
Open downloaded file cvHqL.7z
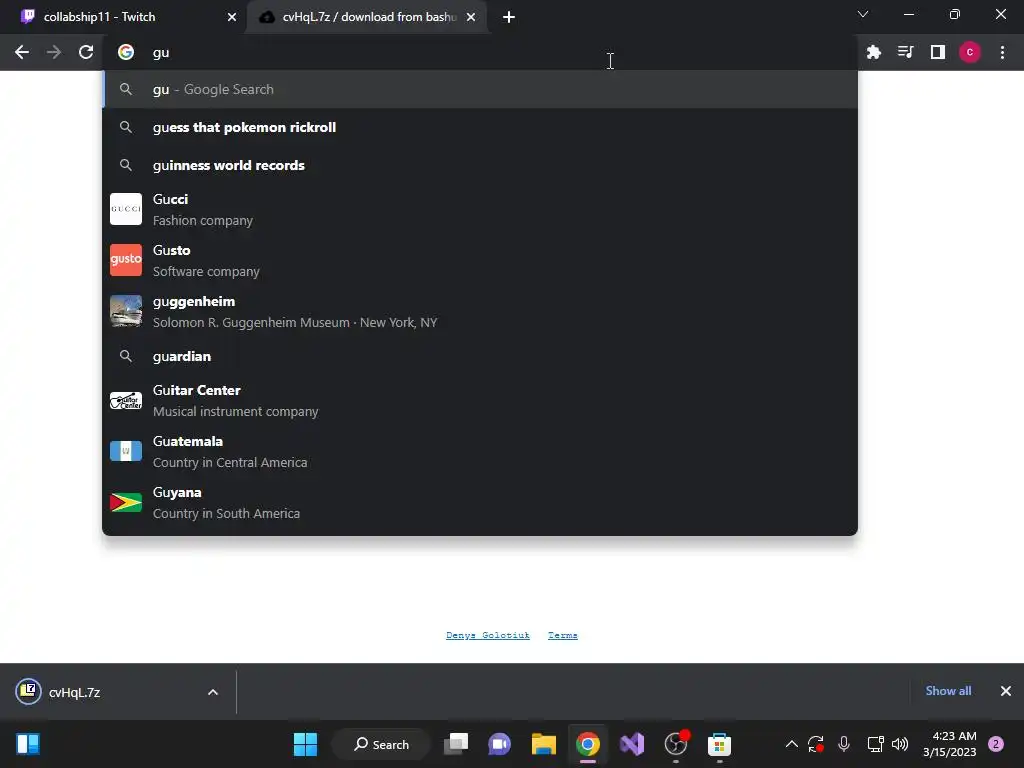(x=98, y=692)
